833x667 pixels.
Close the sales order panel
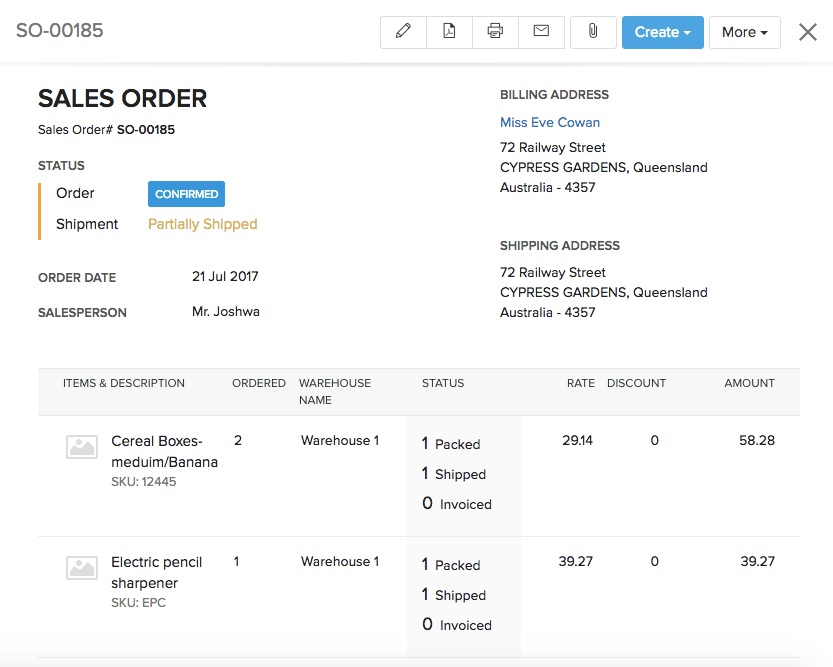click(808, 32)
